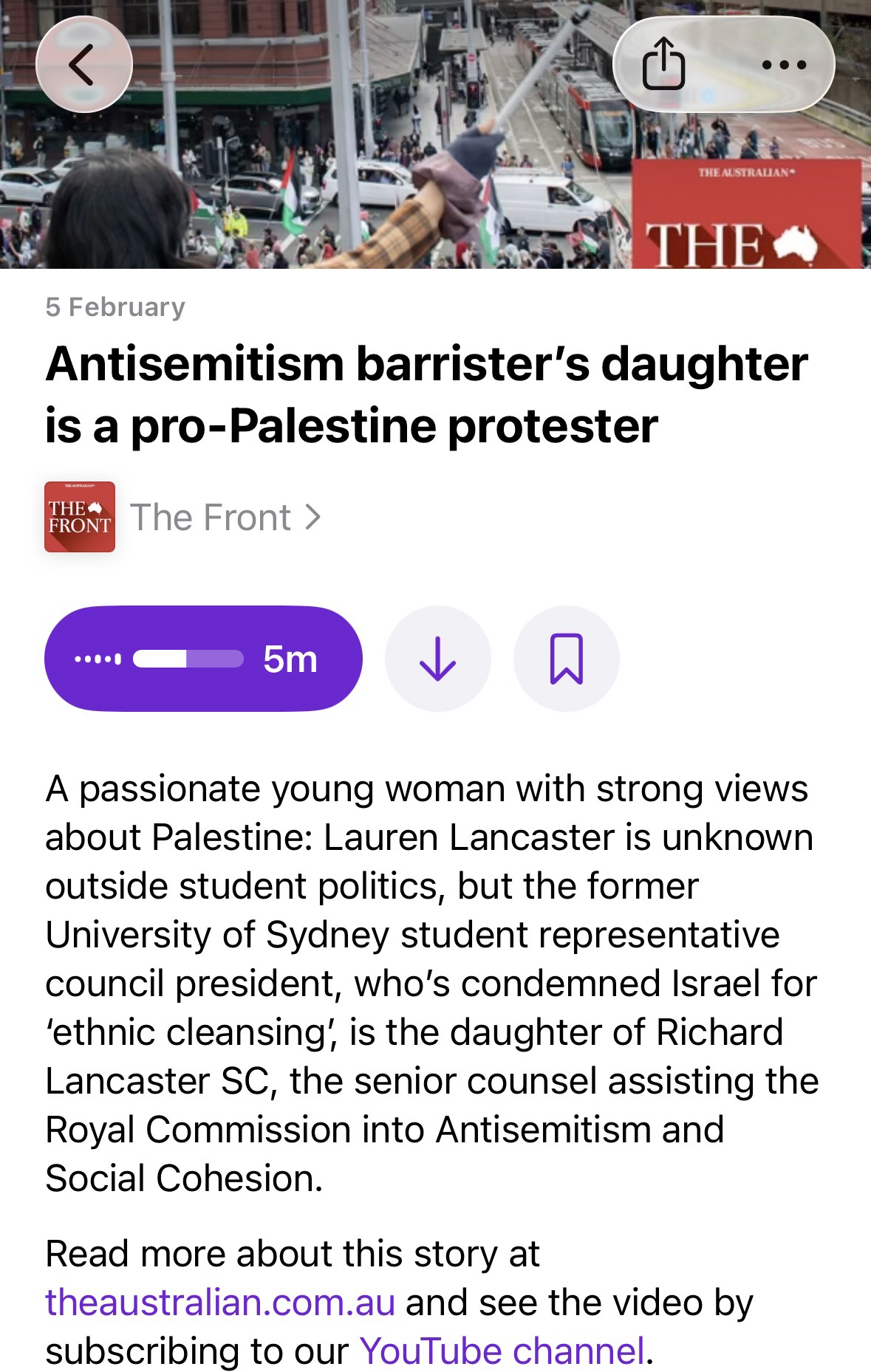The height and width of the screenshot is (1372, 871).
Task: Tap the 5 February date label
Action: pos(115,307)
